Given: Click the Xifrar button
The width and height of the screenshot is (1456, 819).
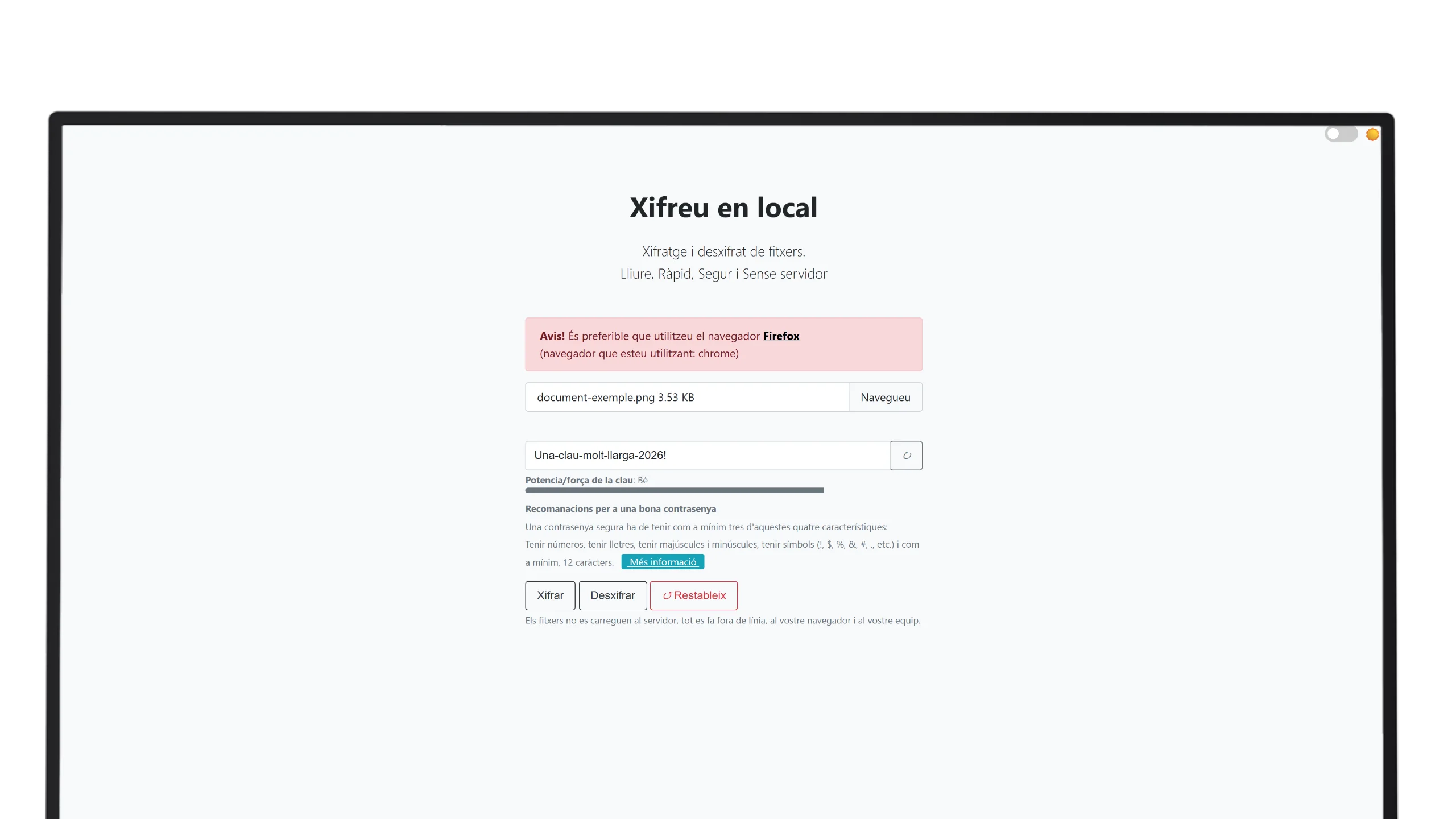Looking at the screenshot, I should (x=550, y=595).
